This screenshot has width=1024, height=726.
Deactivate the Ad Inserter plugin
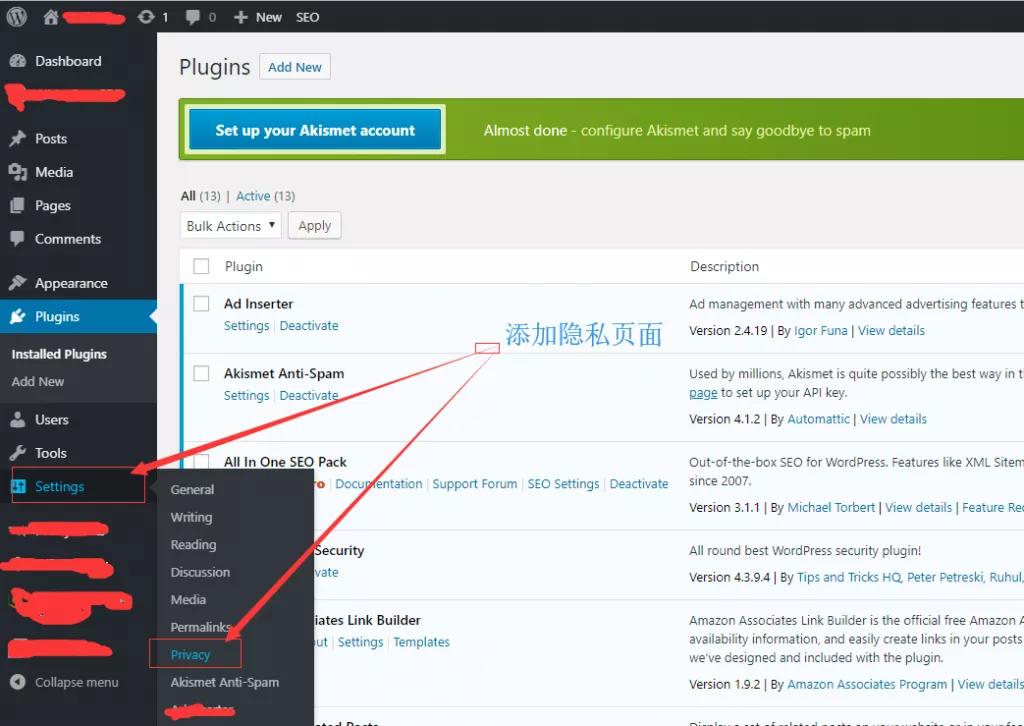coord(309,325)
